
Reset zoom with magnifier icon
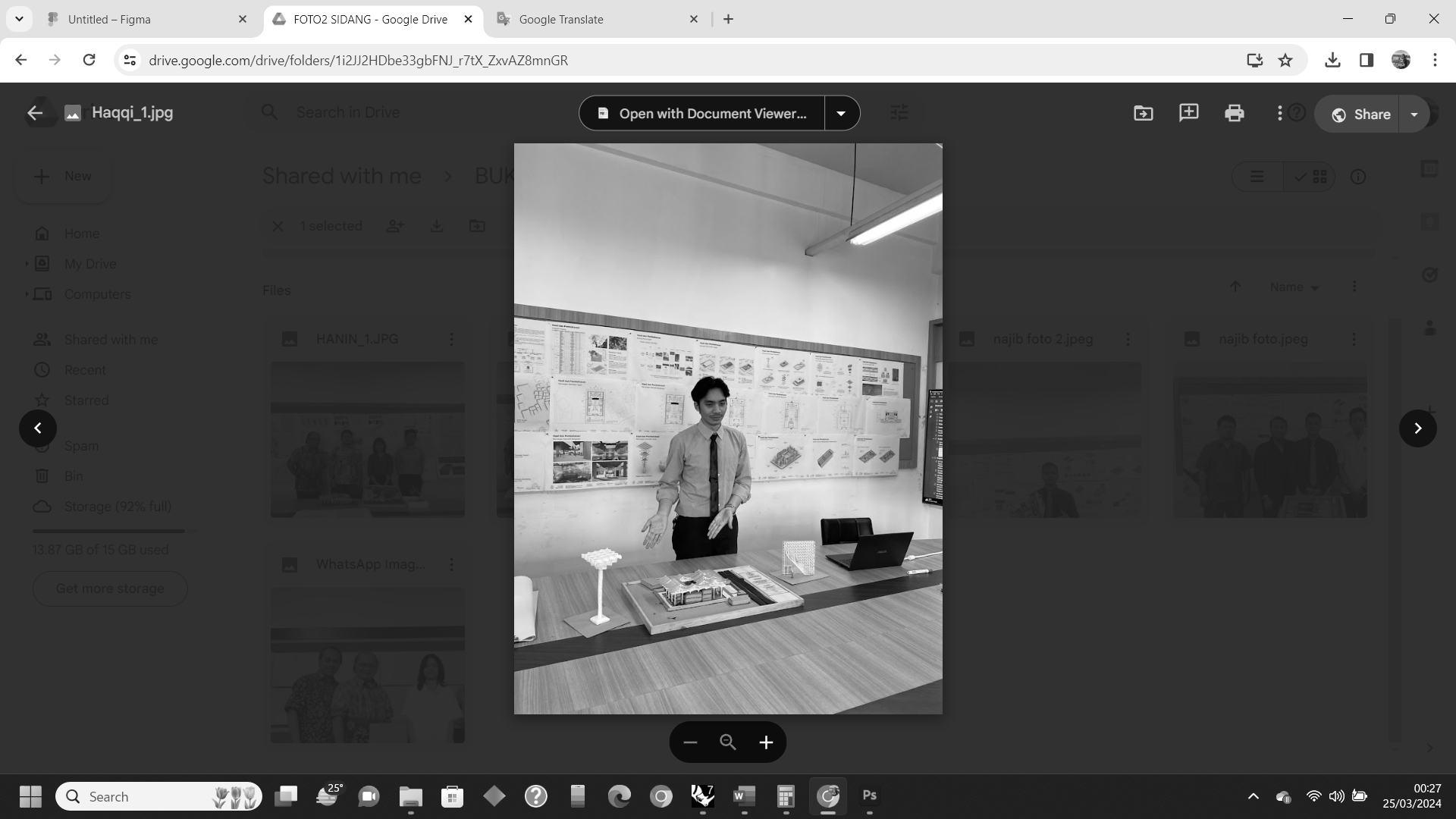tap(728, 742)
